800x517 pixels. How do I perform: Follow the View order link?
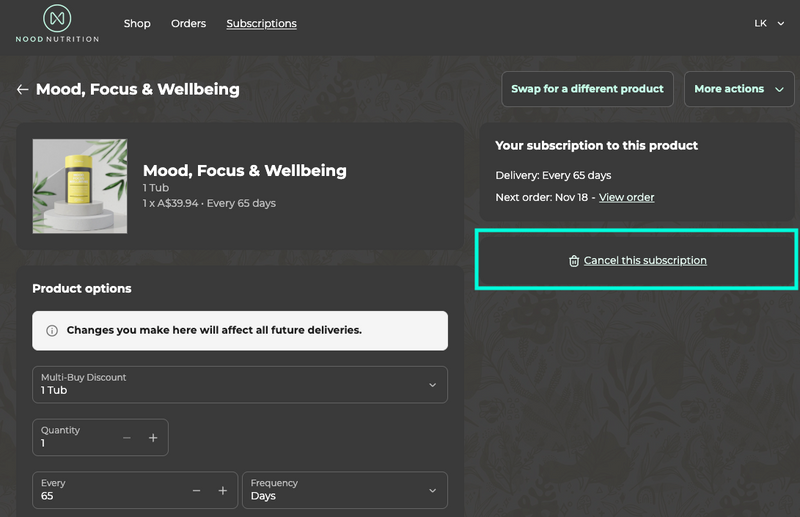(626, 197)
